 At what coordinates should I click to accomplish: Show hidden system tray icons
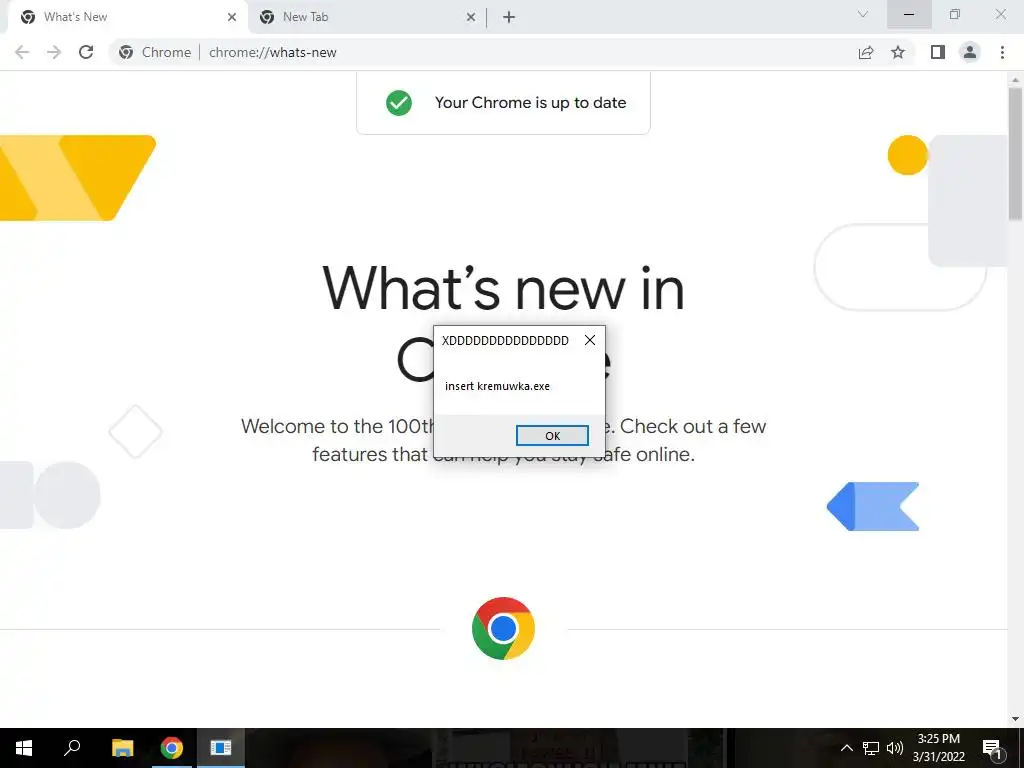coord(846,748)
